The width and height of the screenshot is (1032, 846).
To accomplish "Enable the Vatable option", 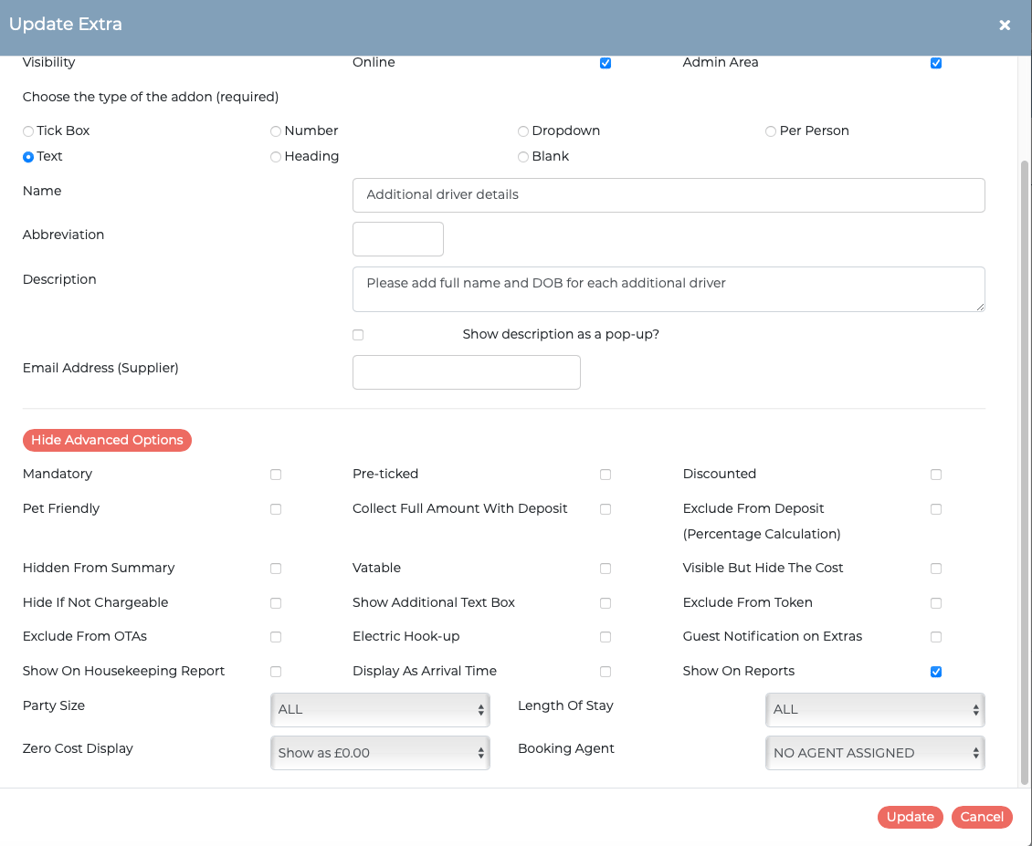I will (x=606, y=568).
